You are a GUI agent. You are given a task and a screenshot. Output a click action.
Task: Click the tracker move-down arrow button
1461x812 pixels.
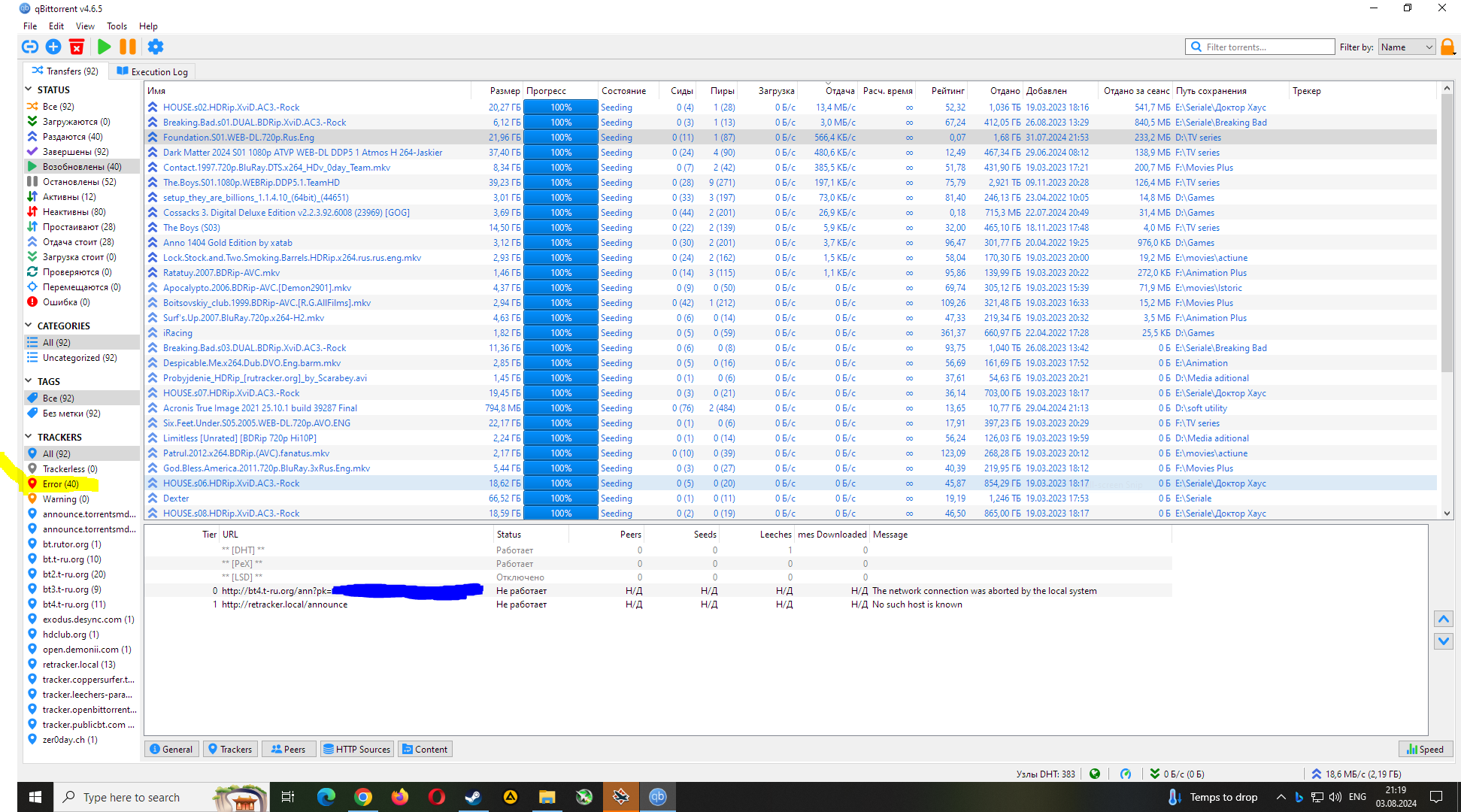[1443, 641]
